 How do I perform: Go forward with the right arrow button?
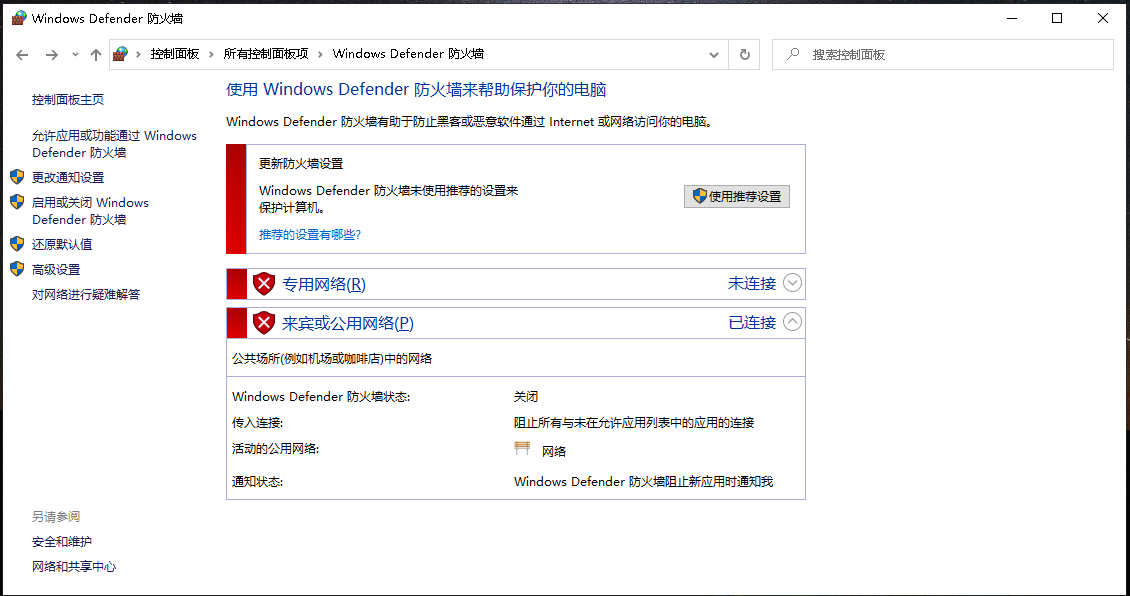tap(51, 55)
